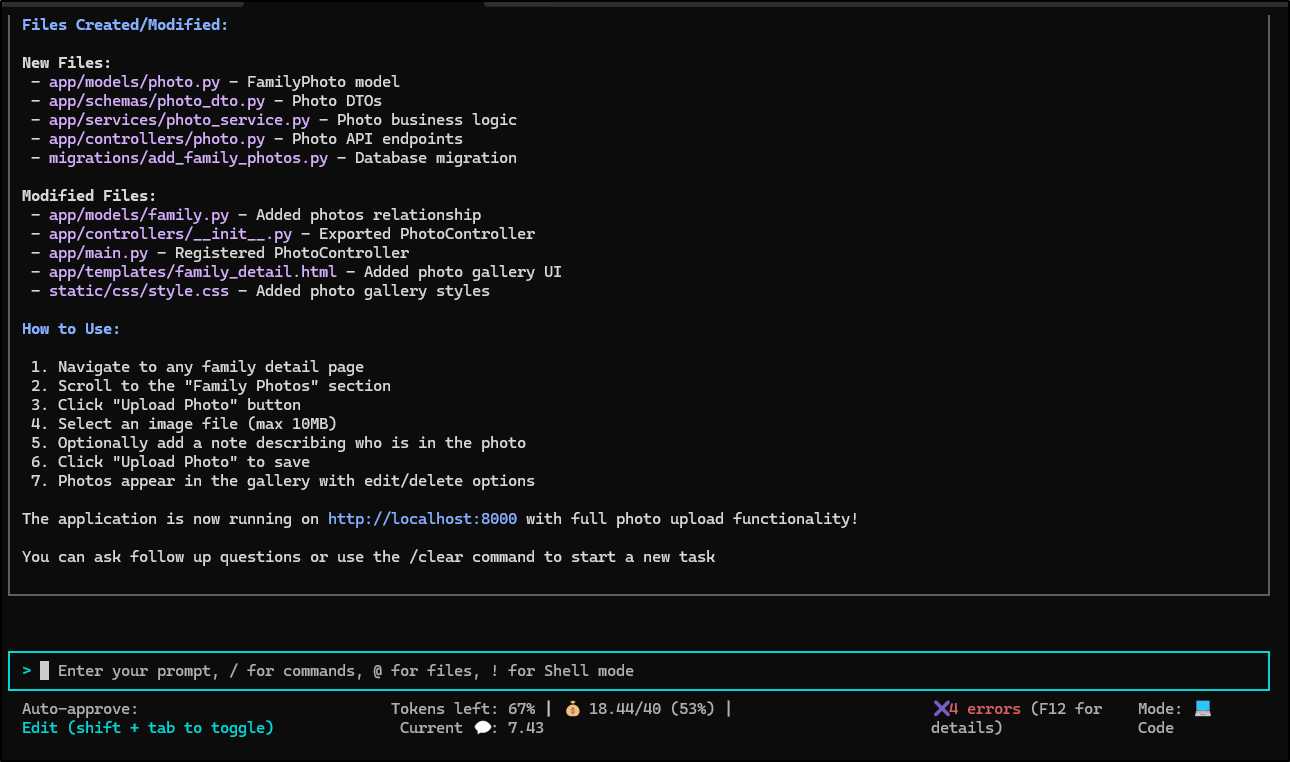Open app/models/photo.py file path
Screen dimensions: 1290x762
tap(134, 82)
